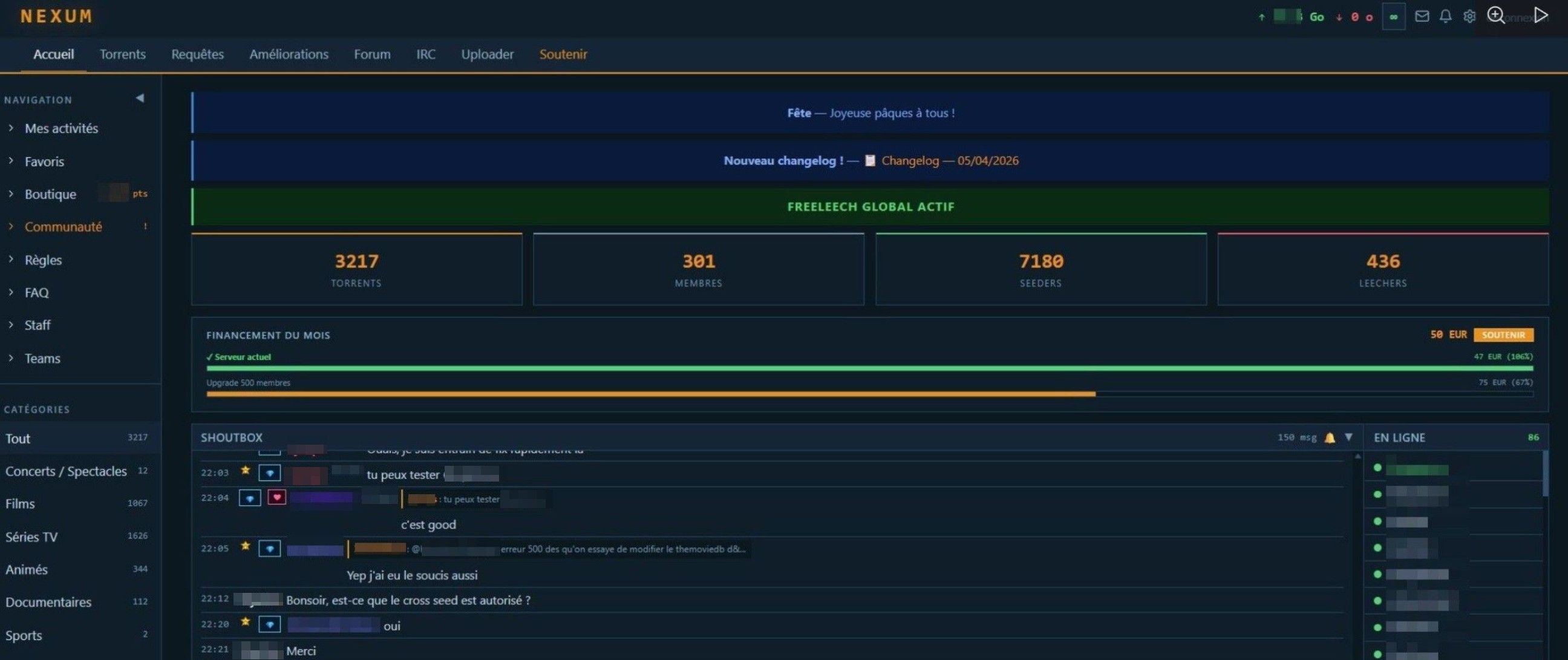Expand the Communauté section
The height and width of the screenshot is (660, 1568).
coord(64,226)
